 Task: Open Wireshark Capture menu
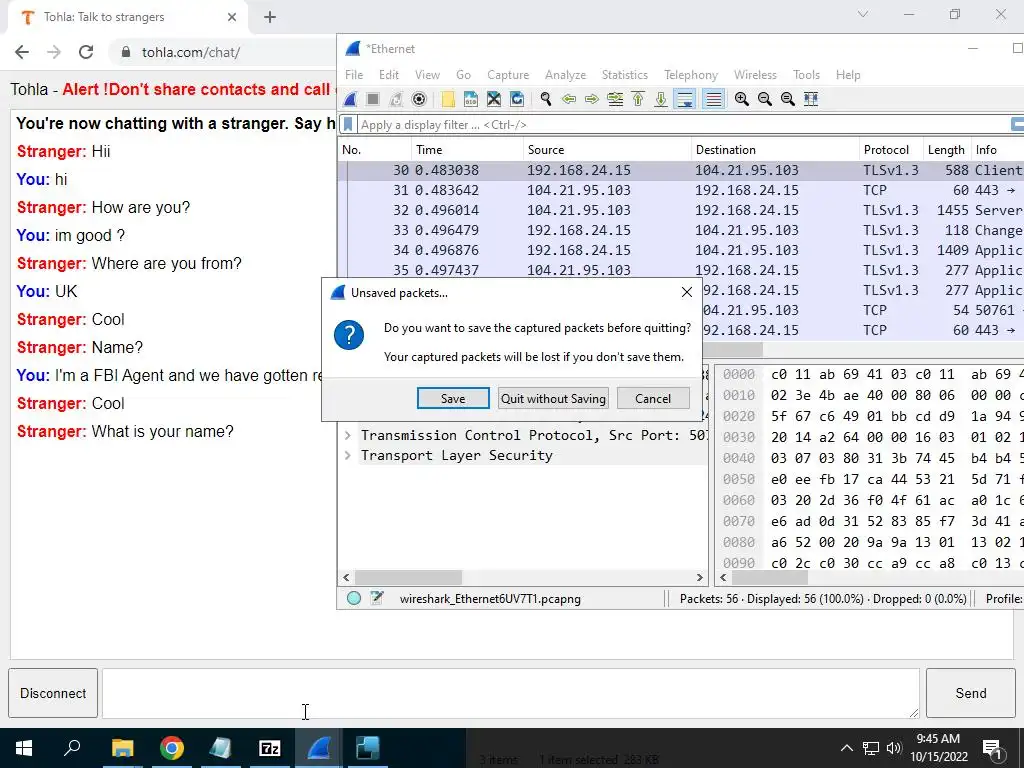pyautogui.click(x=508, y=75)
